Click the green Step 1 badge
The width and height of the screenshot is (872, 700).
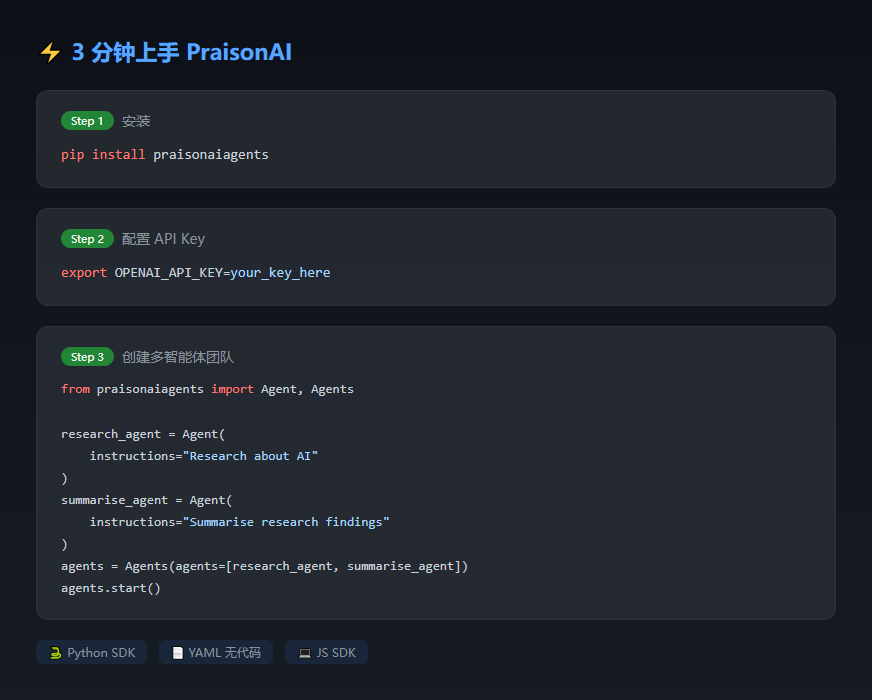tap(87, 121)
